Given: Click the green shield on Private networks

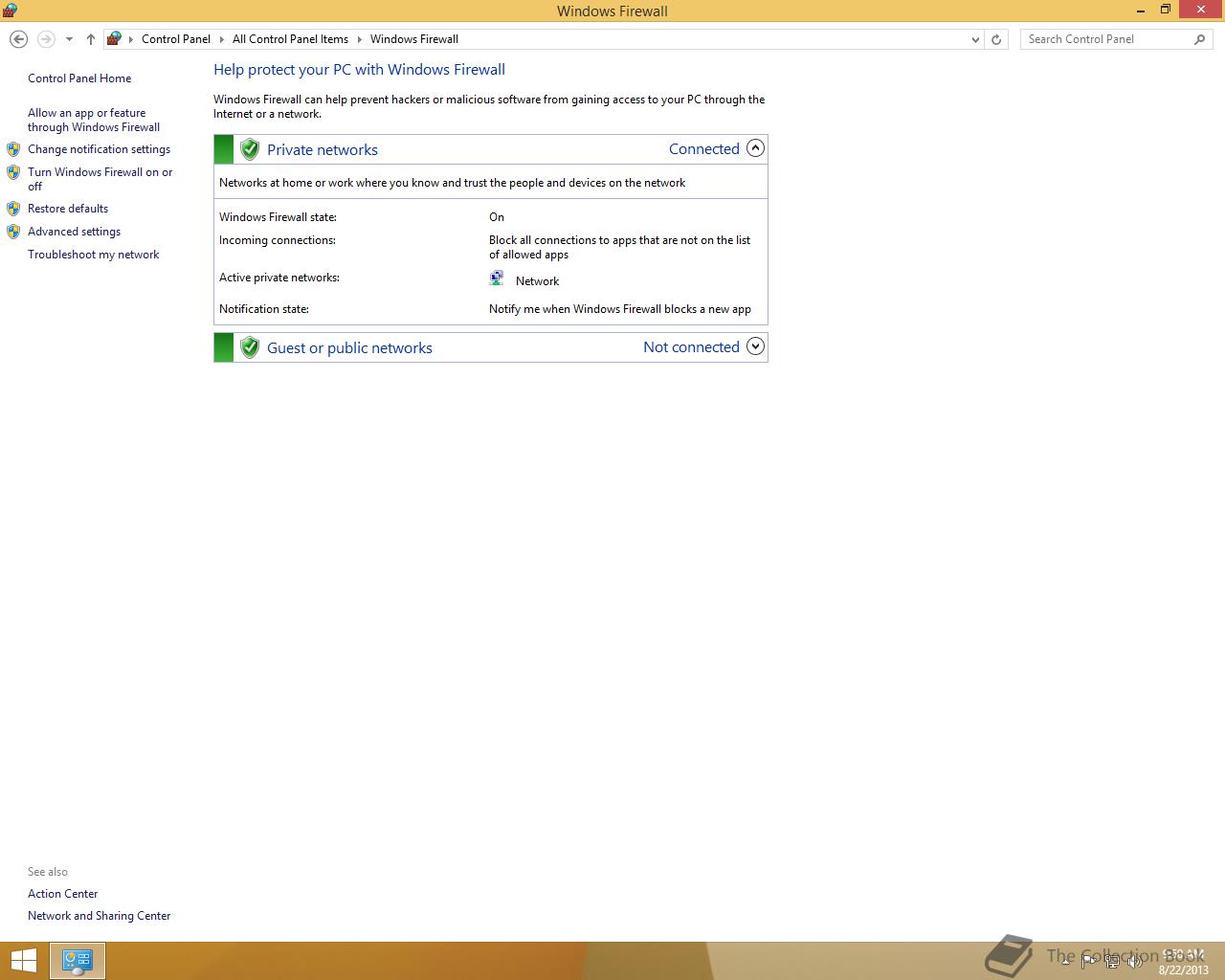Looking at the screenshot, I should tap(250, 149).
